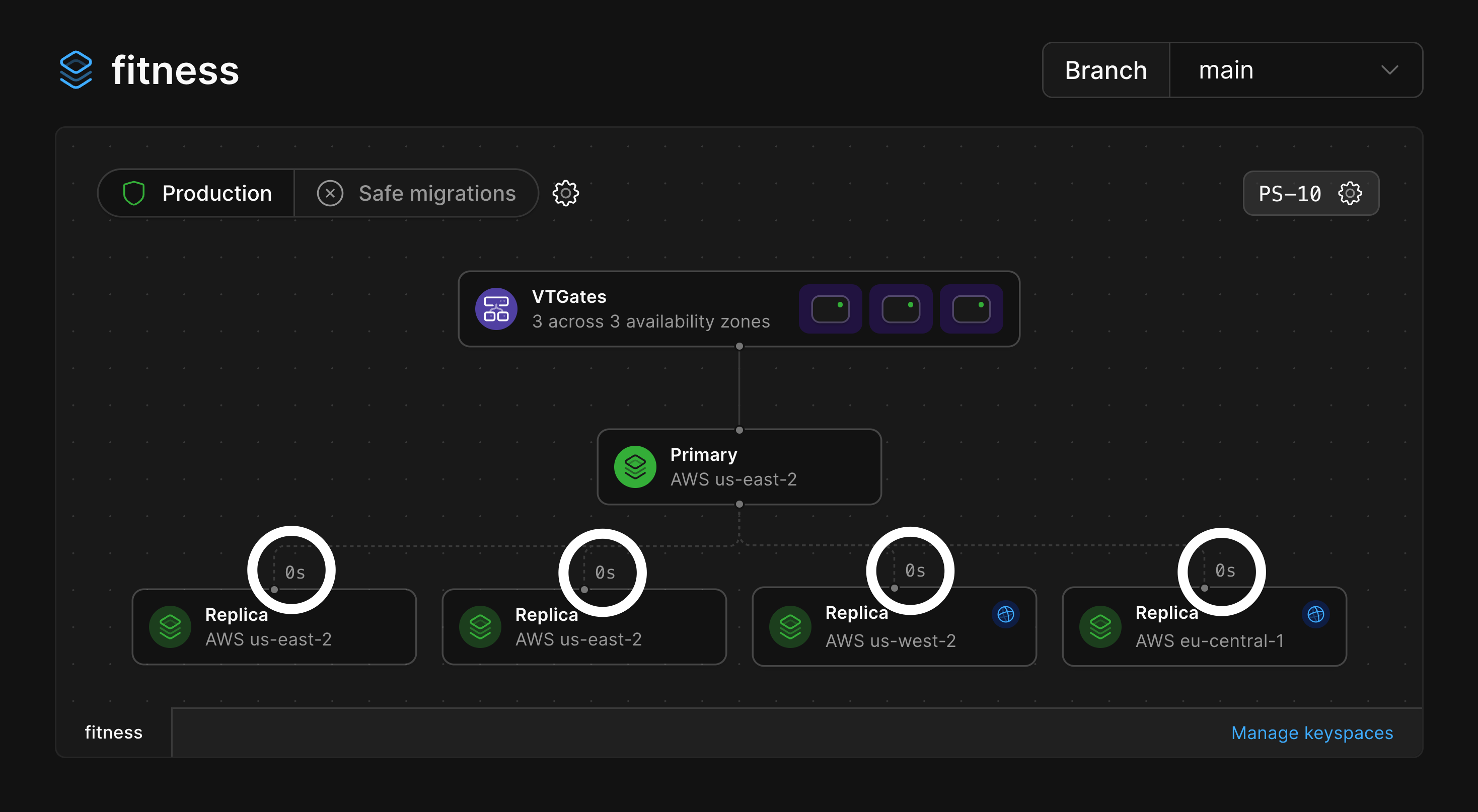Click the first VTGate zone indicator
Image resolution: width=1478 pixels, height=812 pixels.
click(830, 309)
